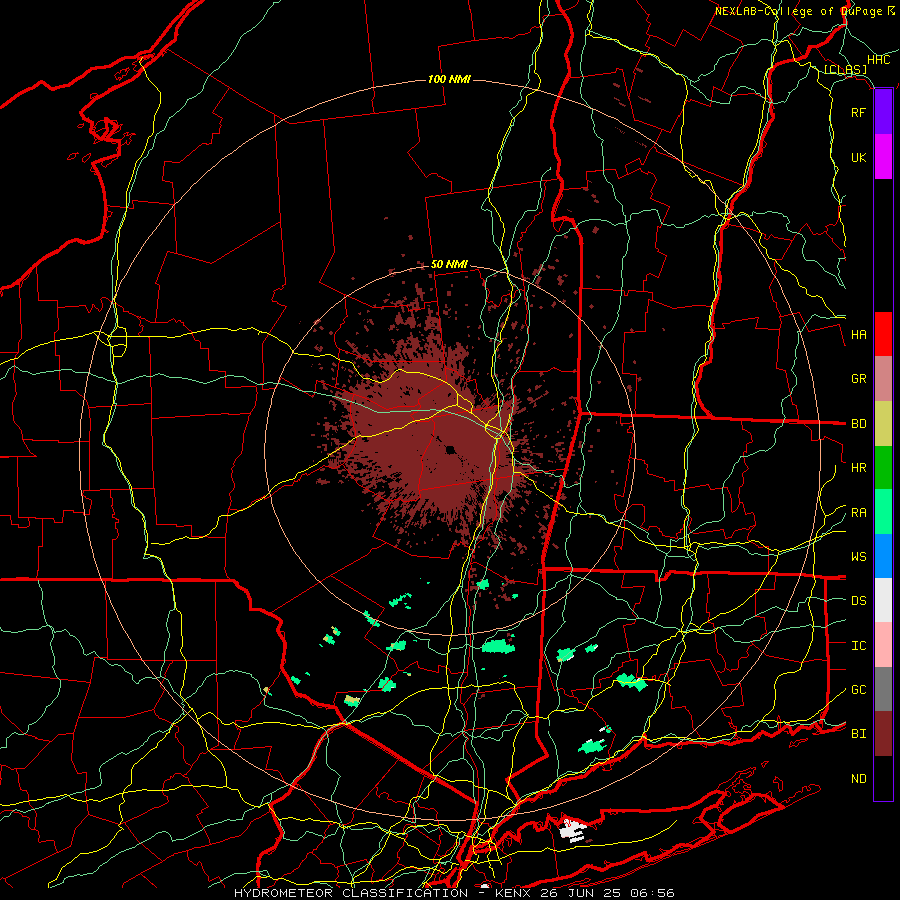The width and height of the screenshot is (900, 900).
Task: Click the 50 NMI range ring label
Action: [x=449, y=264]
